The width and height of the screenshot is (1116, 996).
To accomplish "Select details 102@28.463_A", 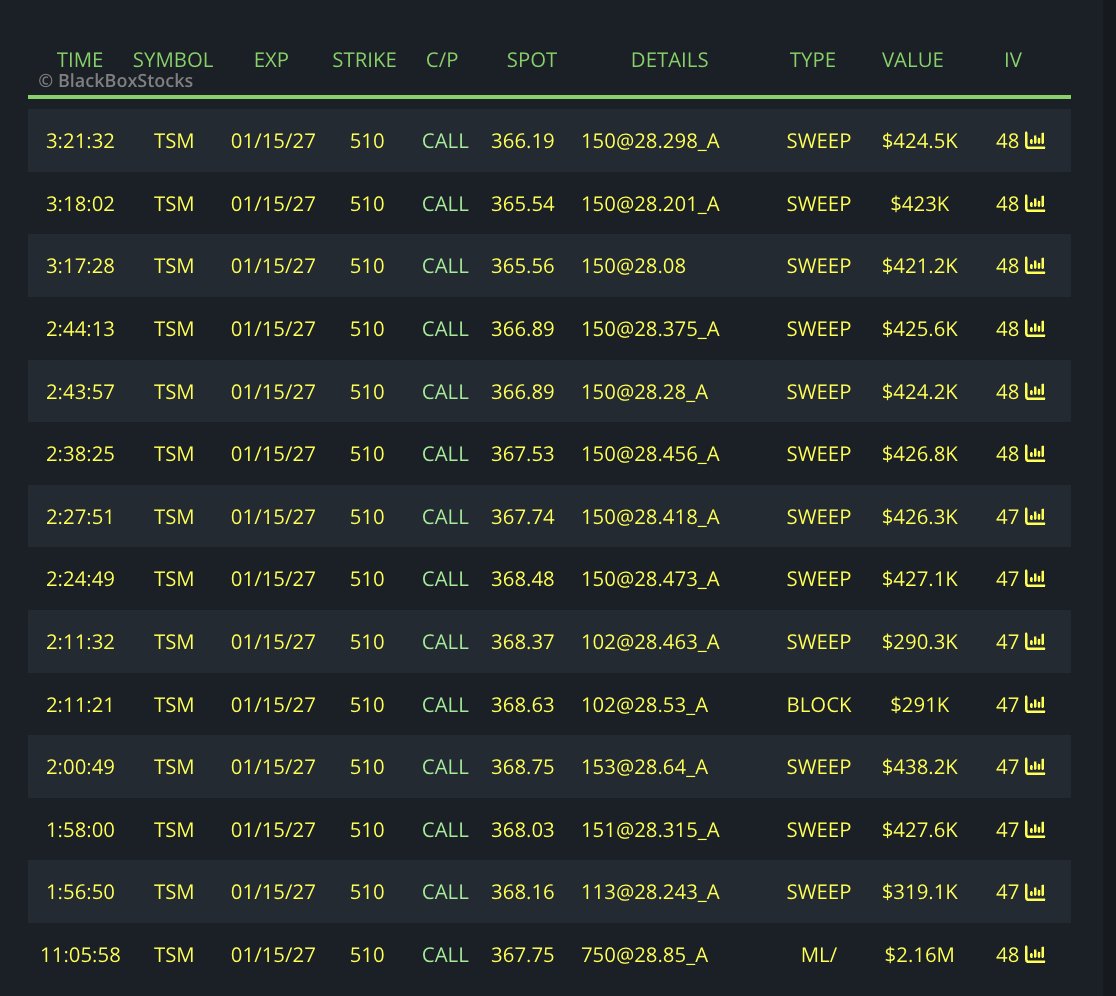I will tap(651, 641).
